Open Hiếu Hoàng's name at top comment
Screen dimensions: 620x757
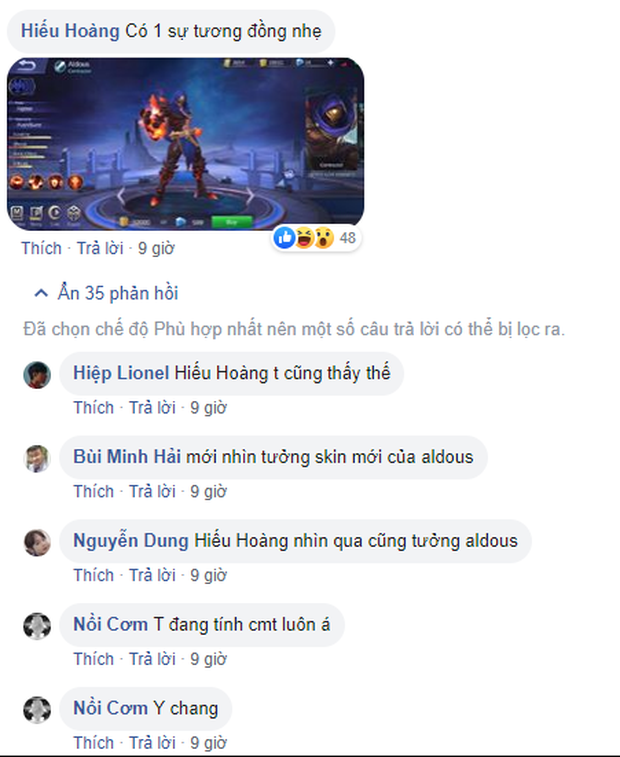[x=70, y=31]
